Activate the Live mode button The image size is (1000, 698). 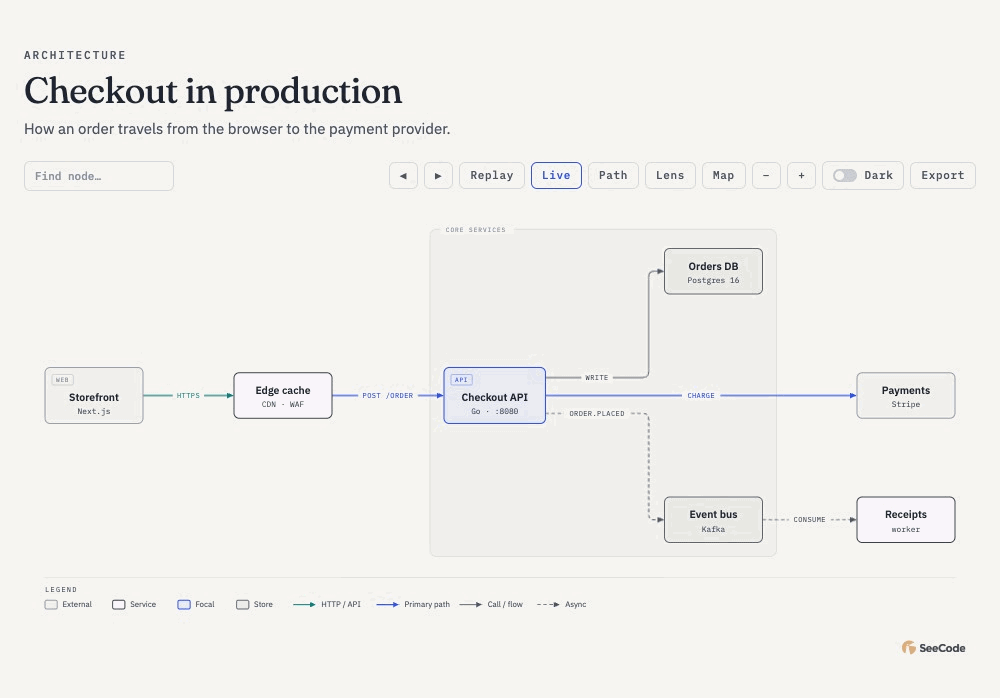tap(556, 175)
